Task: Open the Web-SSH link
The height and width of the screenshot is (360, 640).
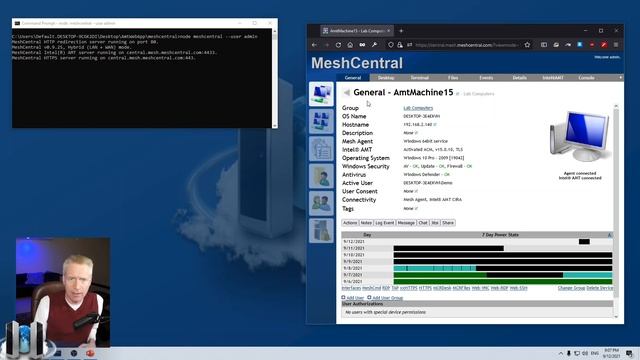Action: pos(518,288)
